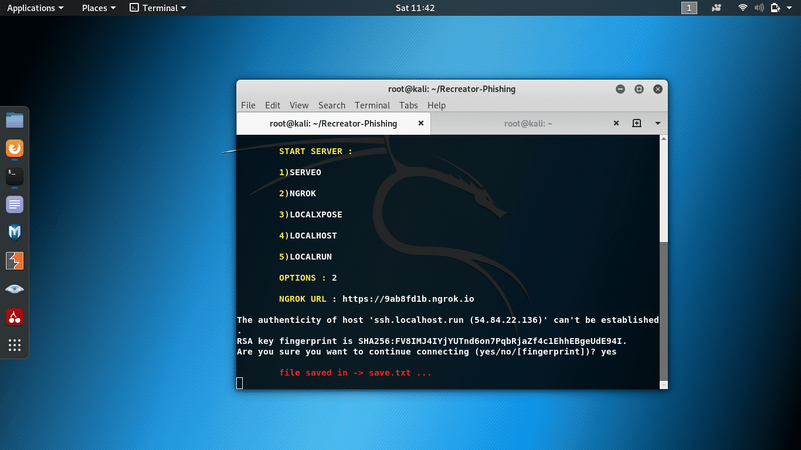Open the system menu arrow
801x450 pixels.
(x=789, y=8)
